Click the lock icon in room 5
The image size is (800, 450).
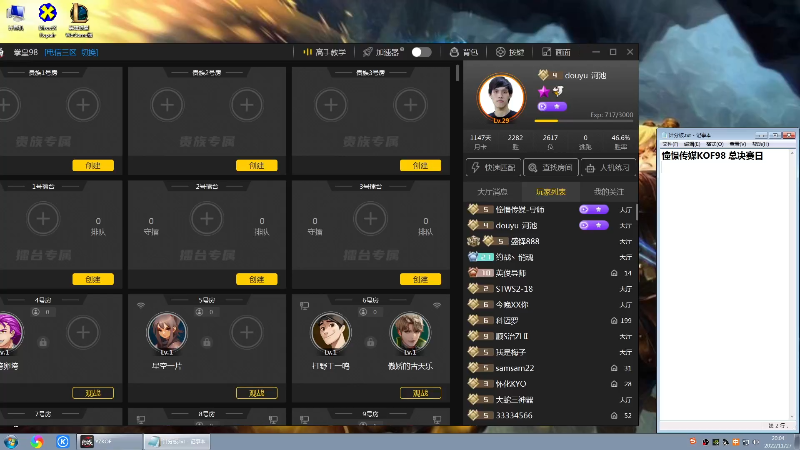pos(207,342)
